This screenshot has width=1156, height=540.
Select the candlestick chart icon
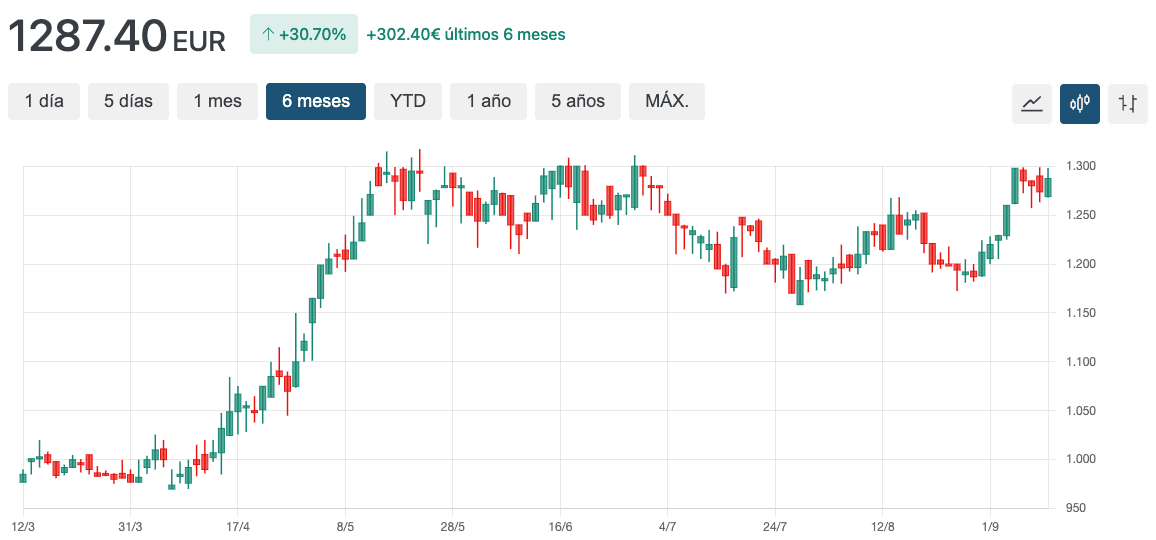point(1080,103)
